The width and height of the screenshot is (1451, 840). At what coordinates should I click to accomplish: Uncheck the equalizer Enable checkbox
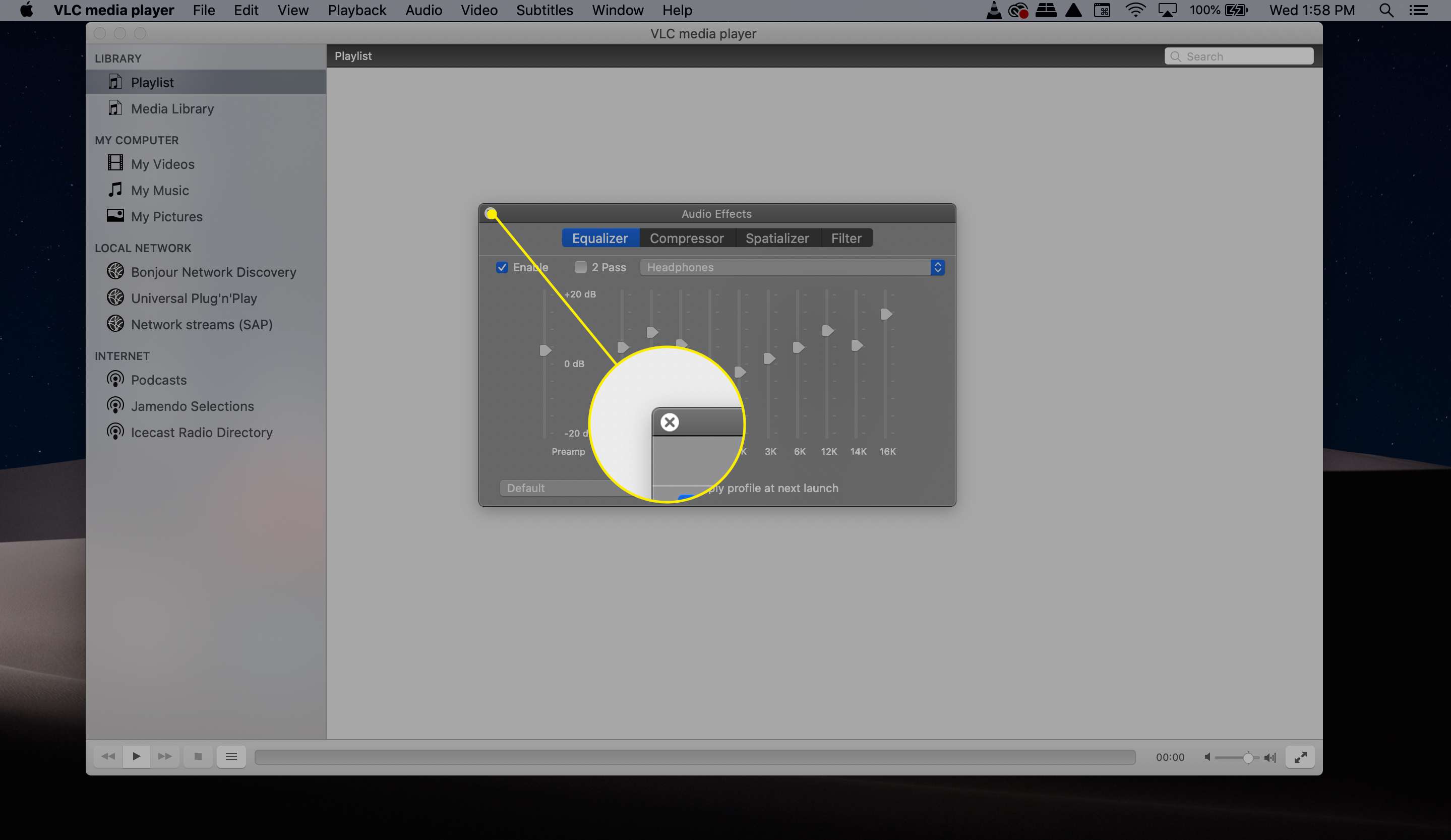[502, 267]
